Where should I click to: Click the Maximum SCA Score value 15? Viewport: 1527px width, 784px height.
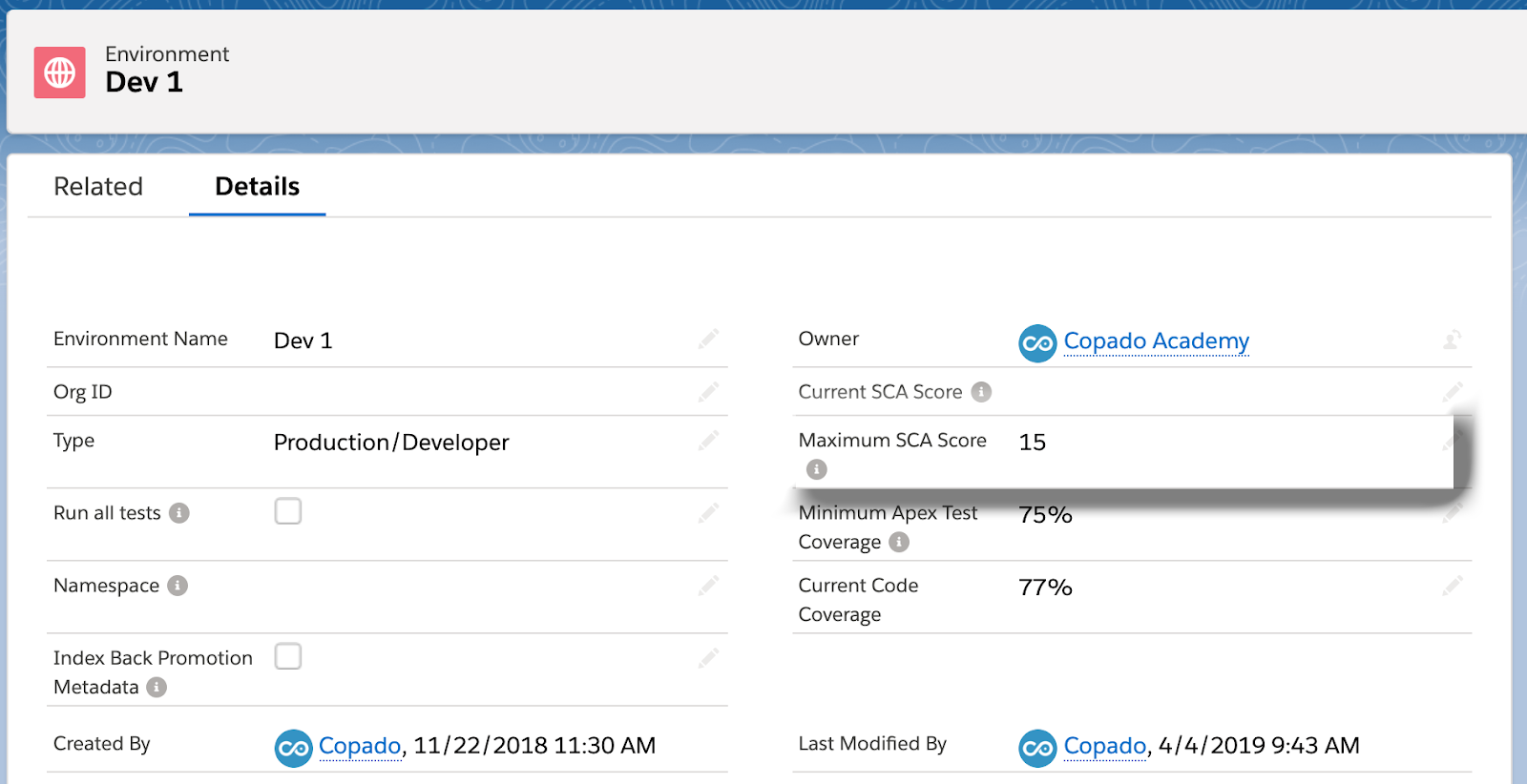tap(1033, 443)
